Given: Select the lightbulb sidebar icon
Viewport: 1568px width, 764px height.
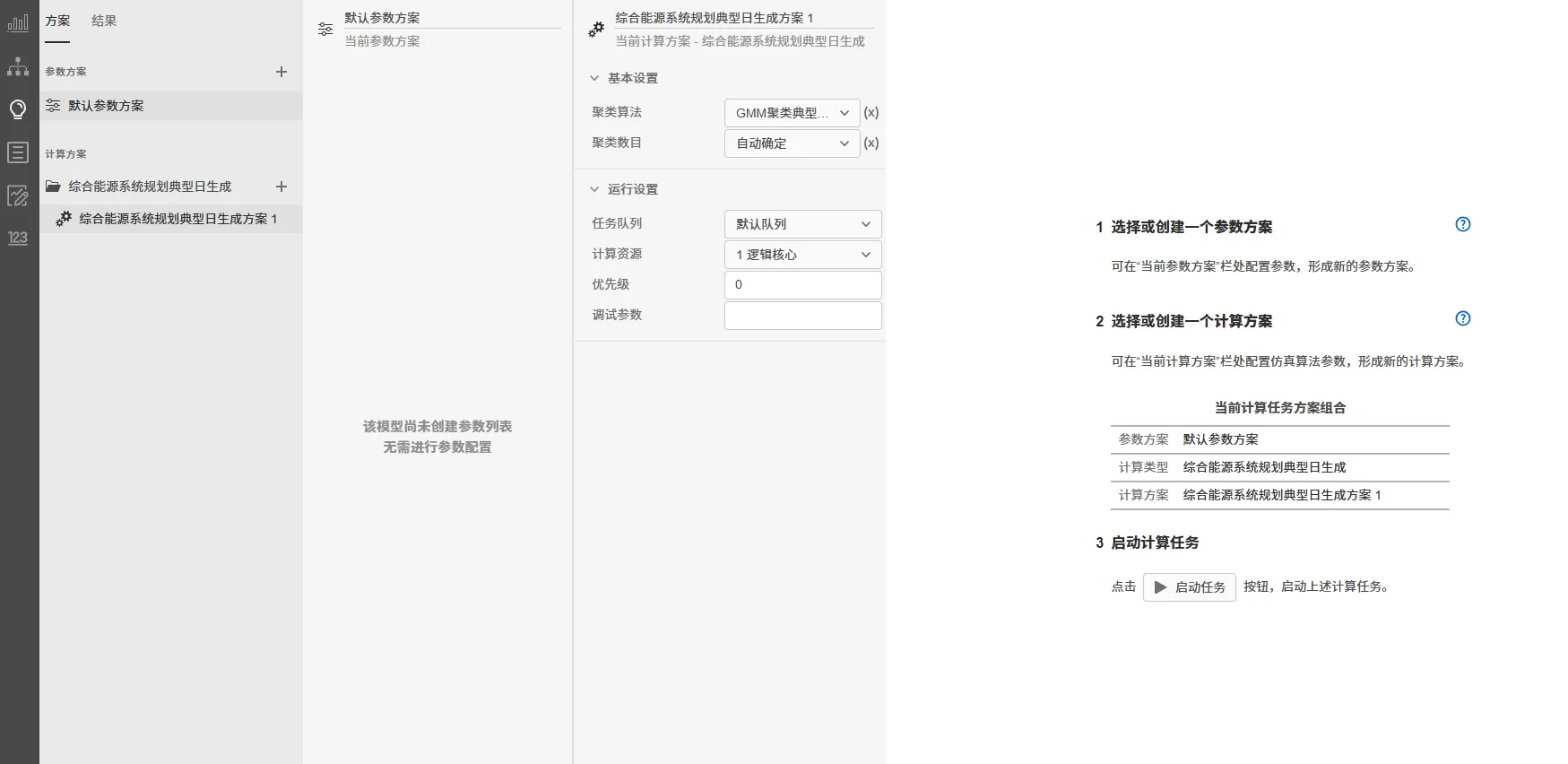Looking at the screenshot, I should click(x=18, y=109).
